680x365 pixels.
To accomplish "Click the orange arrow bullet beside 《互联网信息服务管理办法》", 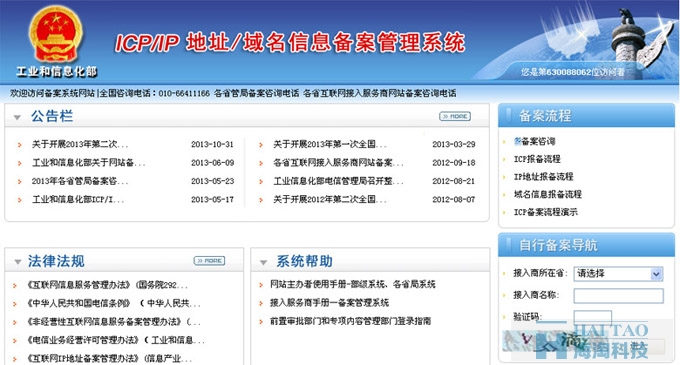I will (x=15, y=286).
